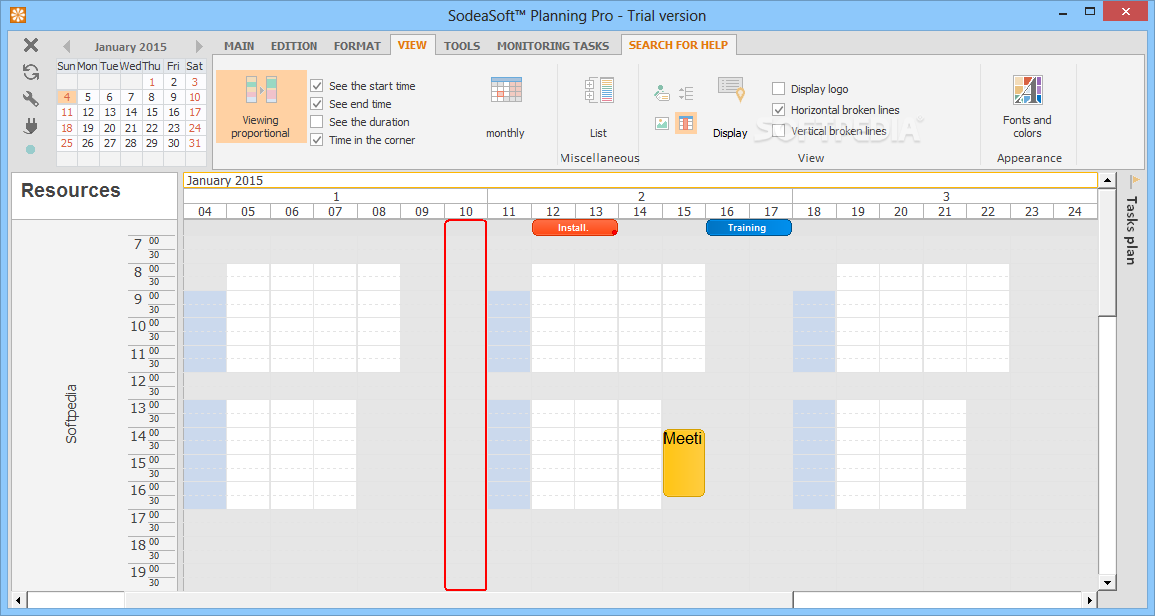This screenshot has width=1155, height=616.
Task: Open the wrench tools icon
Action: 31,98
